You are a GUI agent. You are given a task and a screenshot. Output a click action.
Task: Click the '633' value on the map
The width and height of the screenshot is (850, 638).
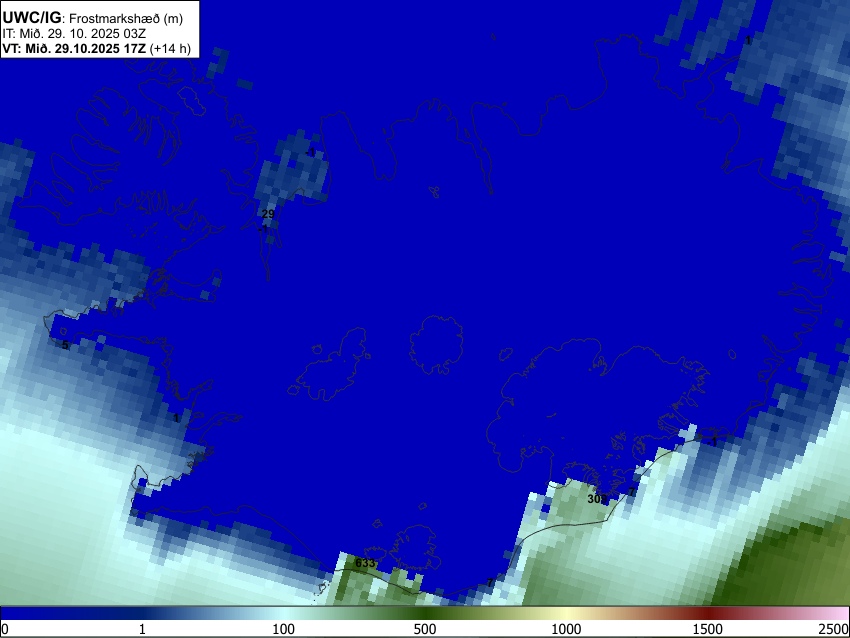[365, 563]
